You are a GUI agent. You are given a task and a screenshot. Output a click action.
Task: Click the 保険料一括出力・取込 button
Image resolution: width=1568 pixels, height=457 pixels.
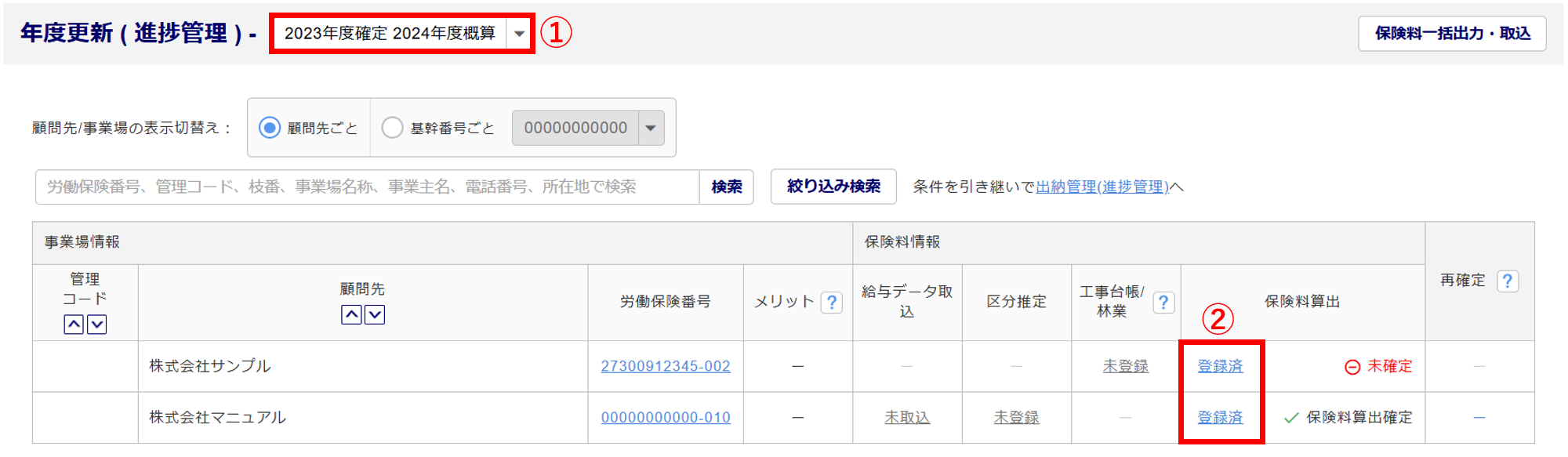click(1452, 33)
